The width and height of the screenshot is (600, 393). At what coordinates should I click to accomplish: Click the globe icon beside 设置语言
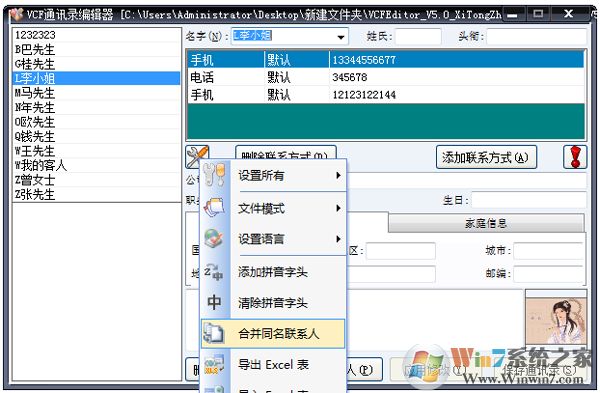(x=214, y=238)
